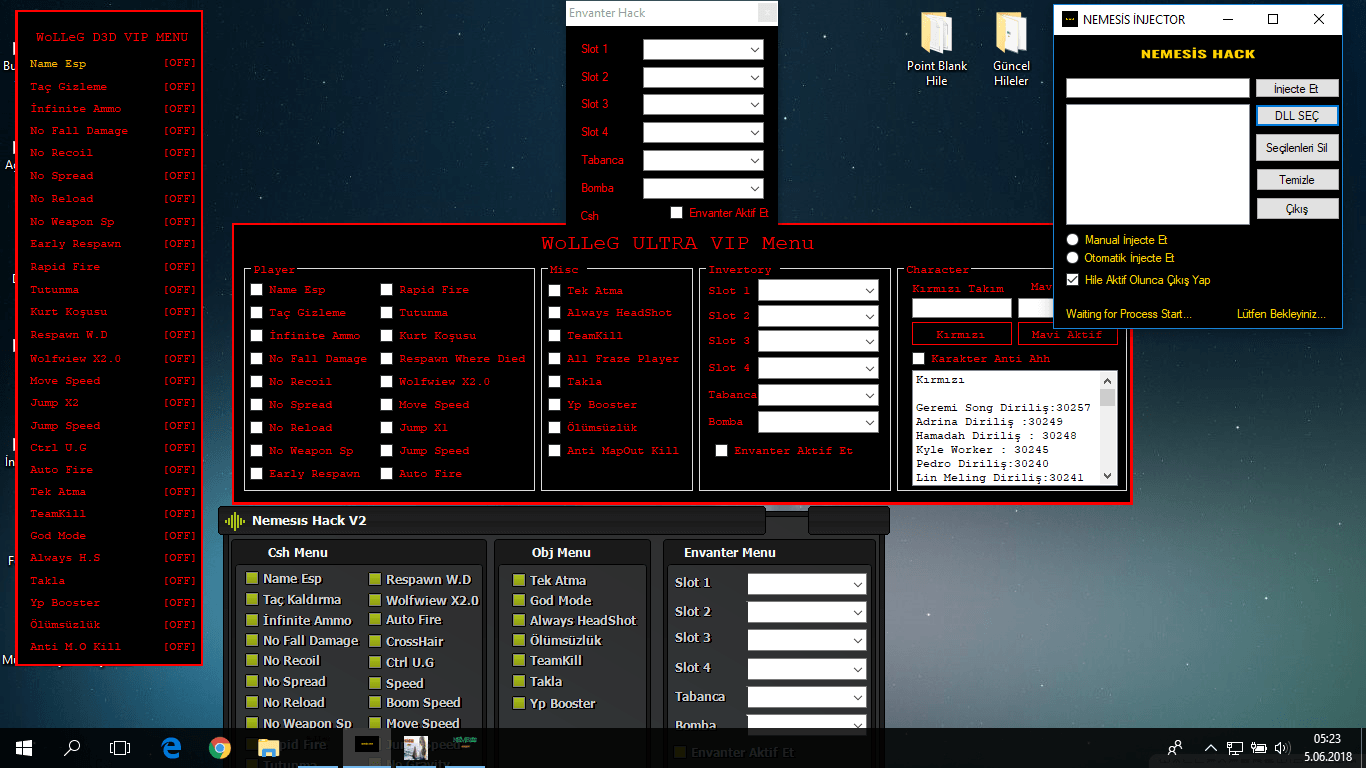
Task: Select Manual İnjecte Et radio button
Action: (x=1073, y=240)
